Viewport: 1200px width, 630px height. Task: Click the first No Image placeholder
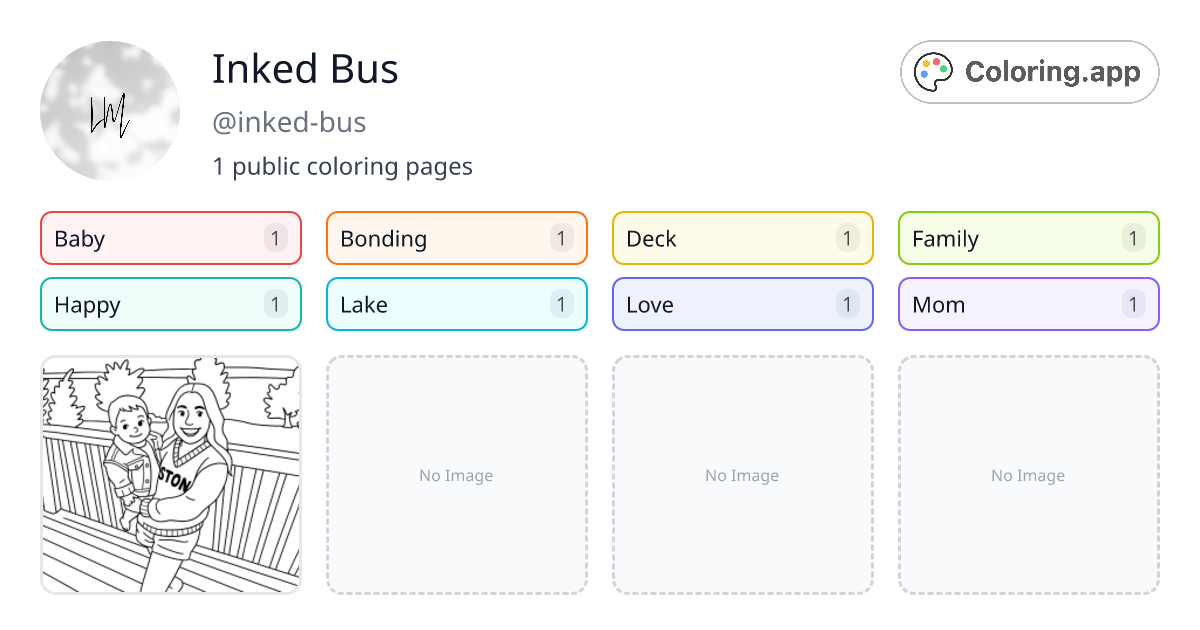pyautogui.click(x=456, y=475)
